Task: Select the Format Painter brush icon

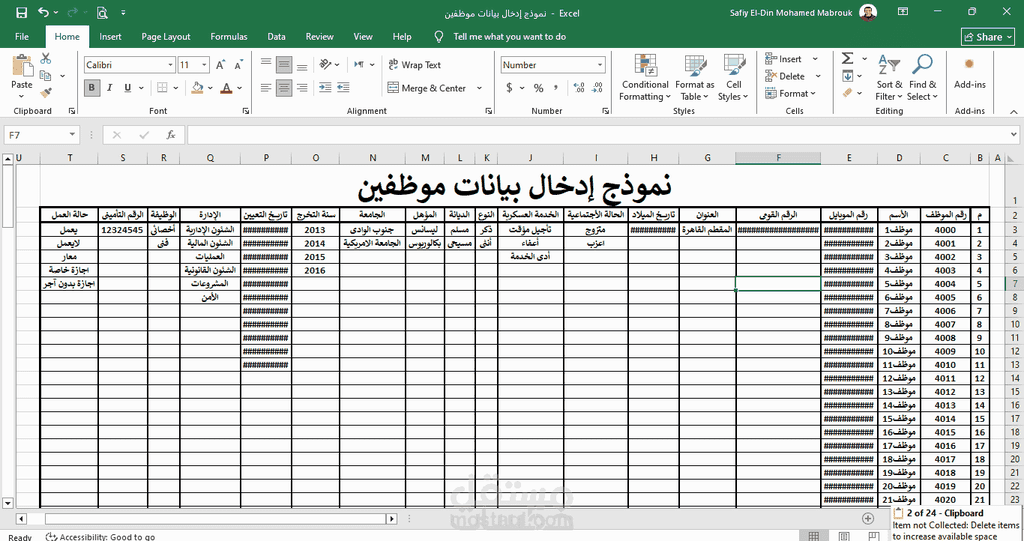Action: (x=46, y=91)
